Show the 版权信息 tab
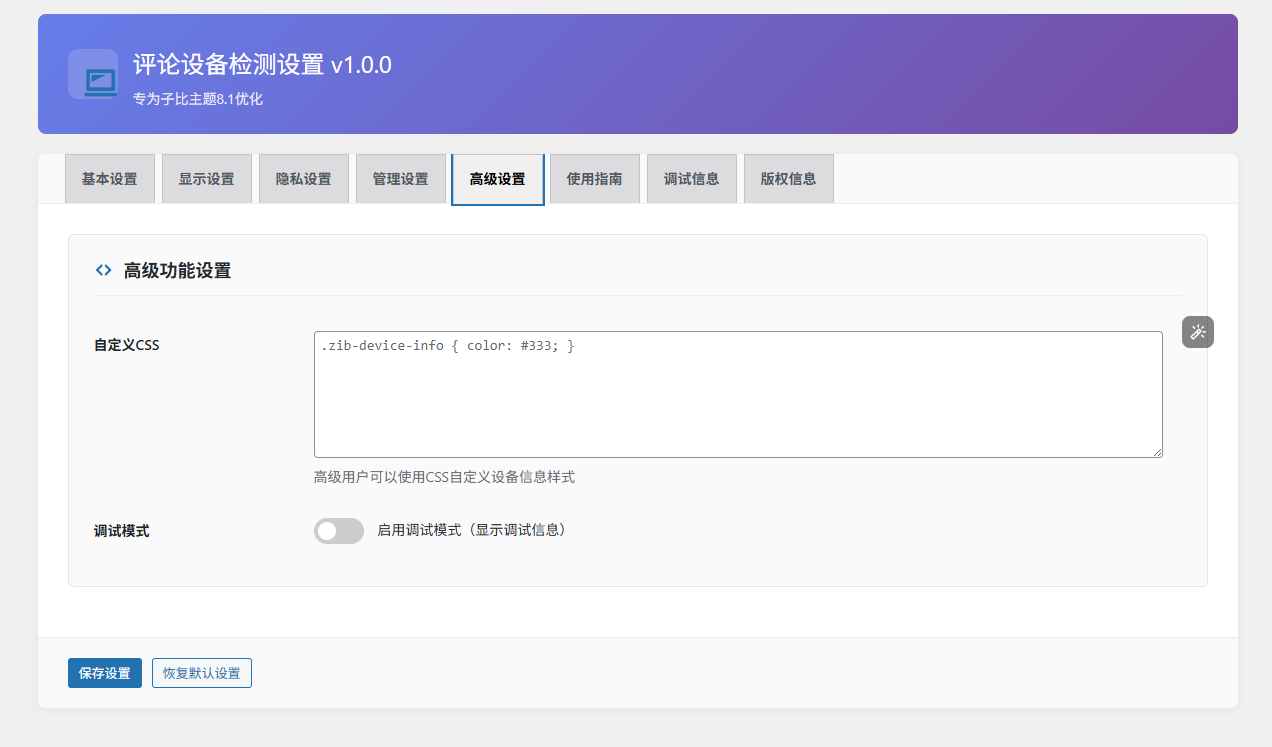 pos(789,179)
